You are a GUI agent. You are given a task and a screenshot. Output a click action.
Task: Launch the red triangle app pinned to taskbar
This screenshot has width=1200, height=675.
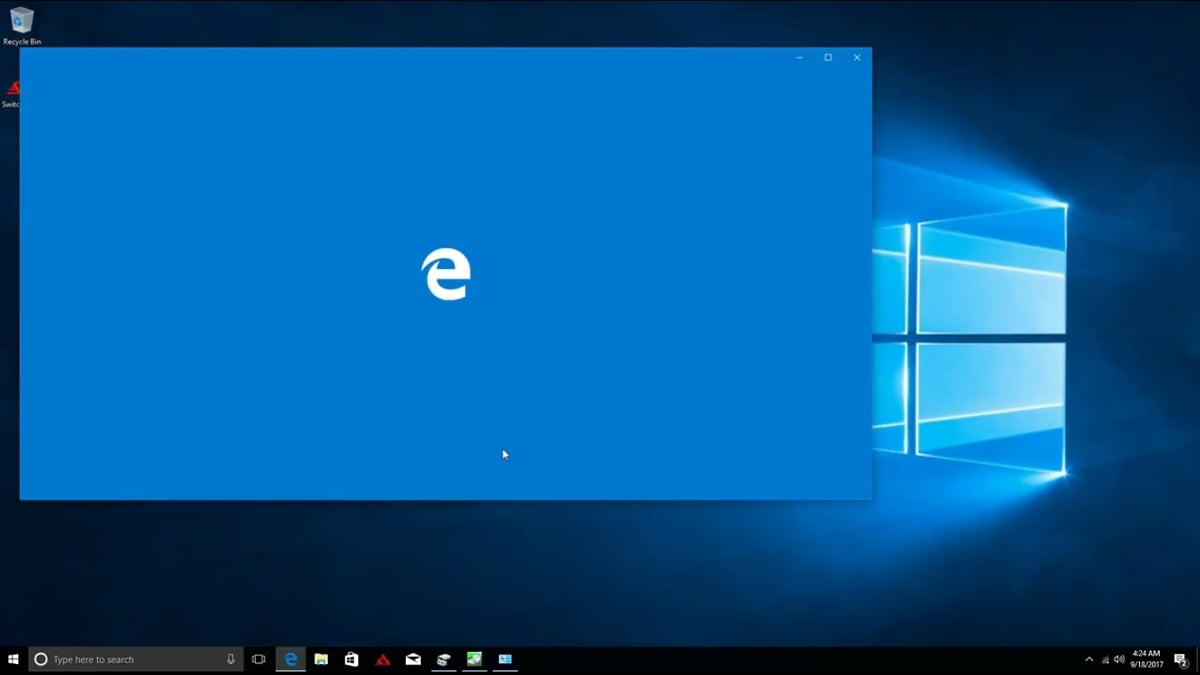click(x=382, y=659)
